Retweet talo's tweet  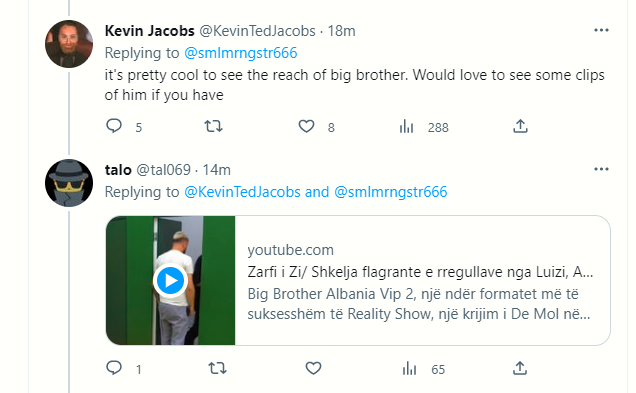[x=217, y=368]
